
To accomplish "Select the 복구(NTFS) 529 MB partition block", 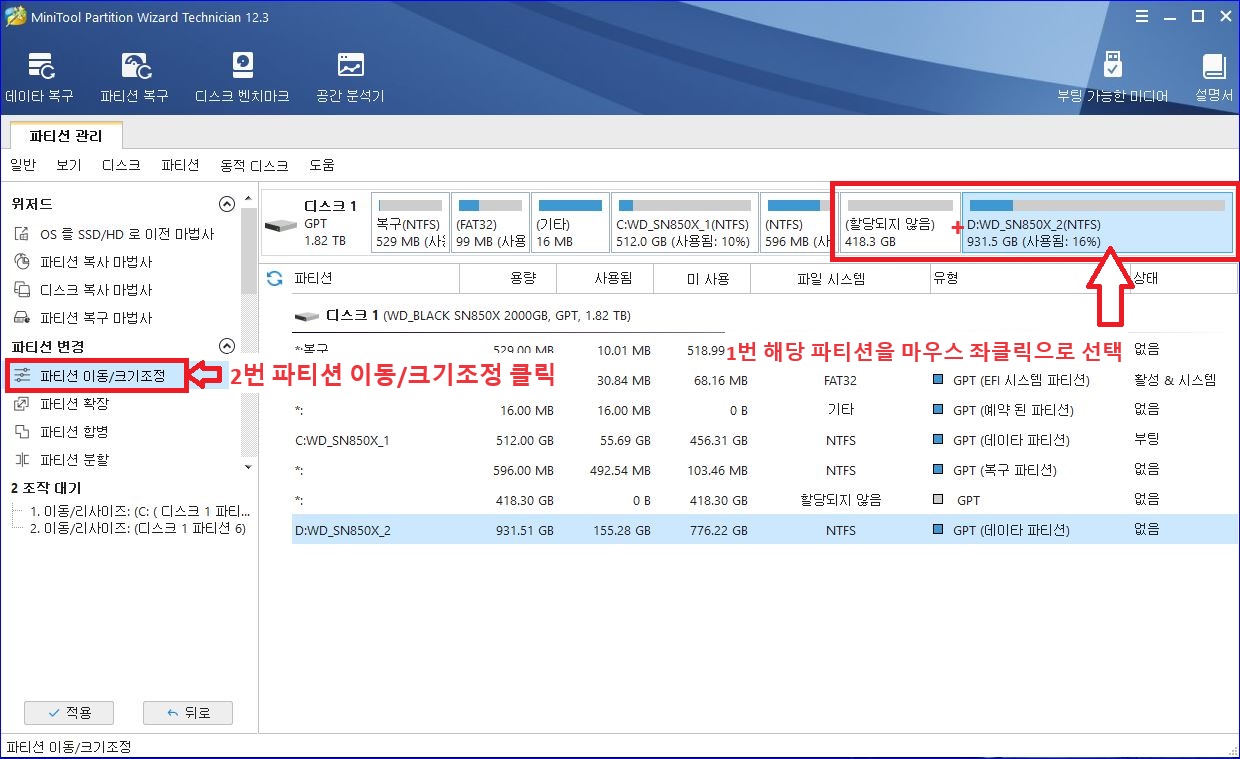I will (x=410, y=222).
